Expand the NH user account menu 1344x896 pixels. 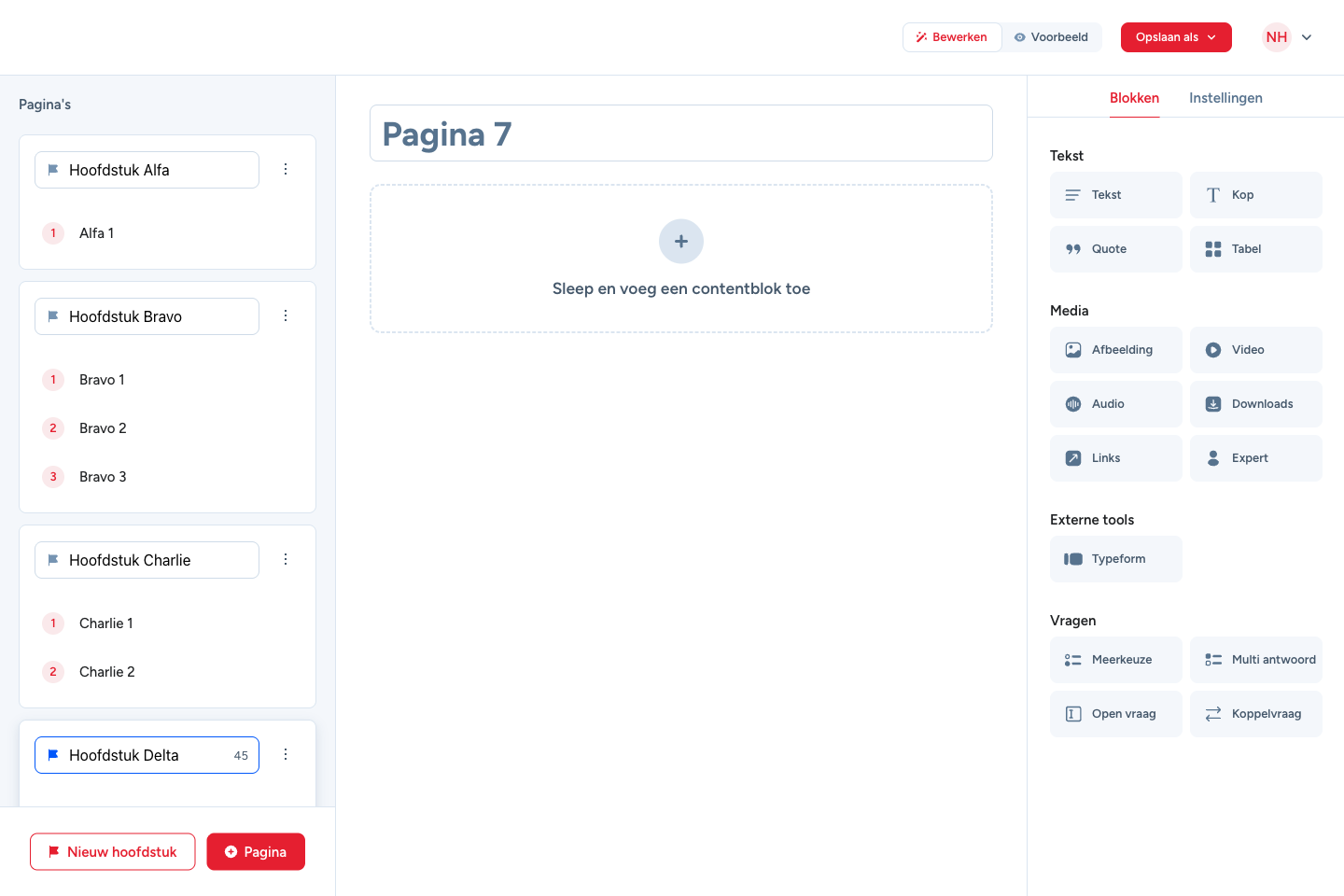pos(1288,37)
